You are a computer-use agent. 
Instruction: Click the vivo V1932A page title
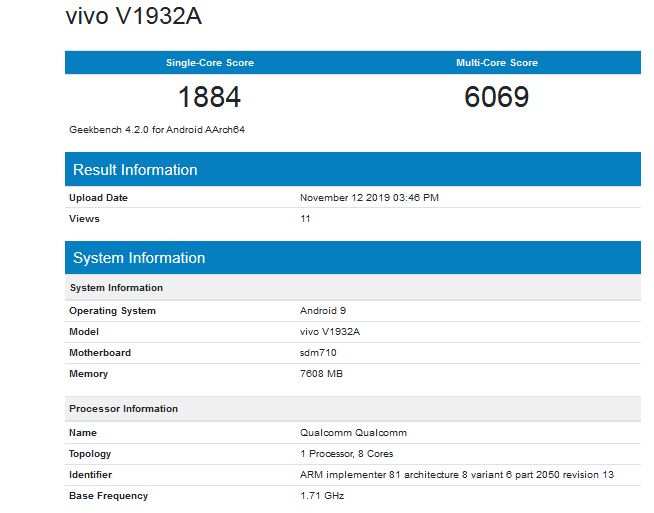pyautogui.click(x=134, y=16)
